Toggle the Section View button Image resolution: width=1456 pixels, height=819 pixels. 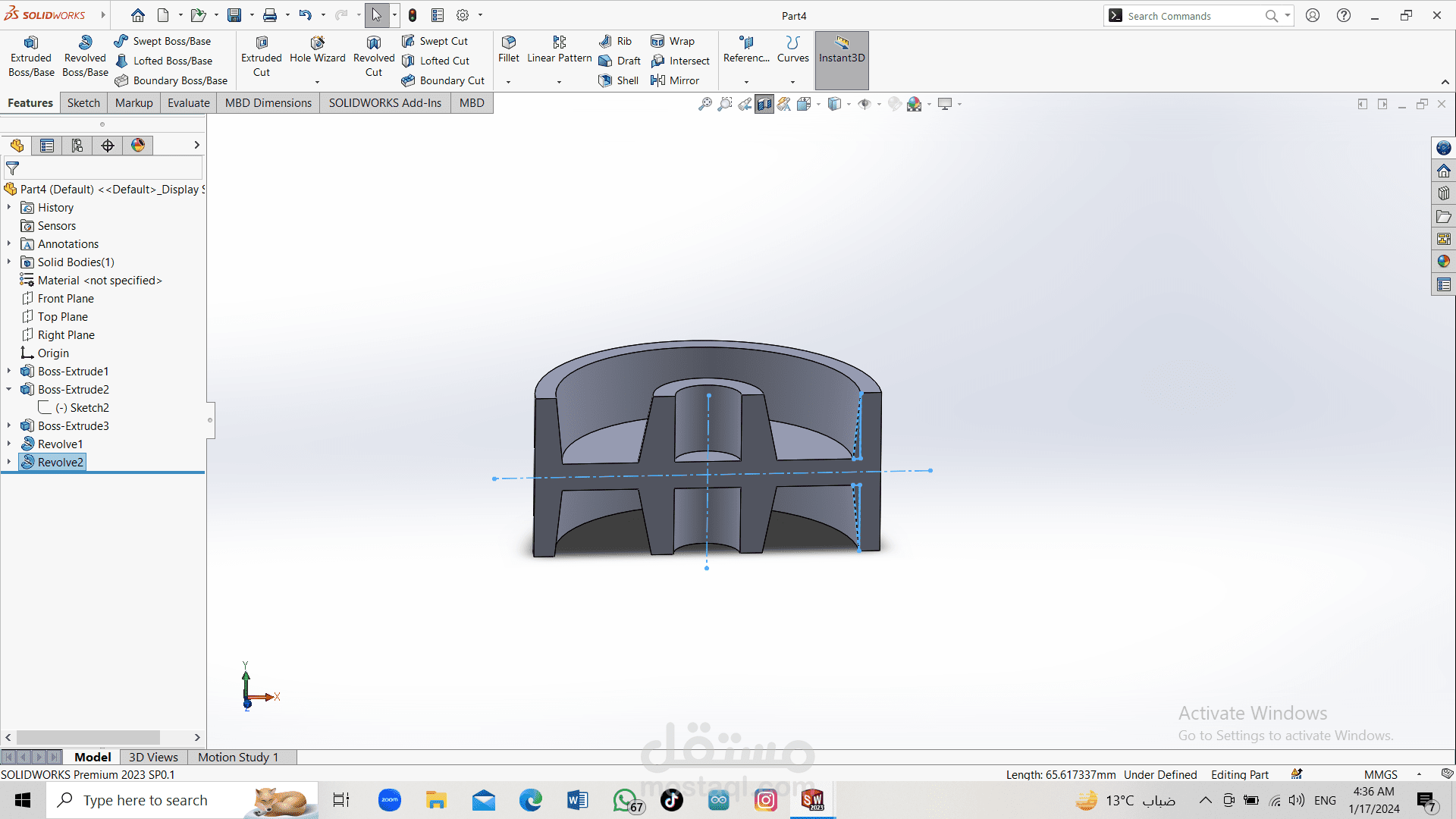coord(764,104)
